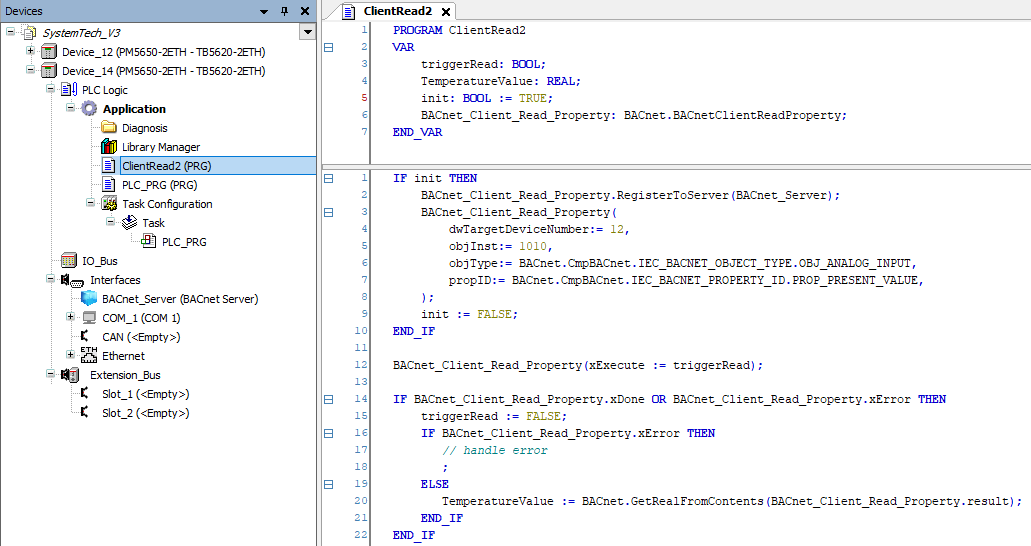The width and height of the screenshot is (1031, 546).
Task: Select BACnet_Server (BACnet Server) item
Action: coord(180,299)
